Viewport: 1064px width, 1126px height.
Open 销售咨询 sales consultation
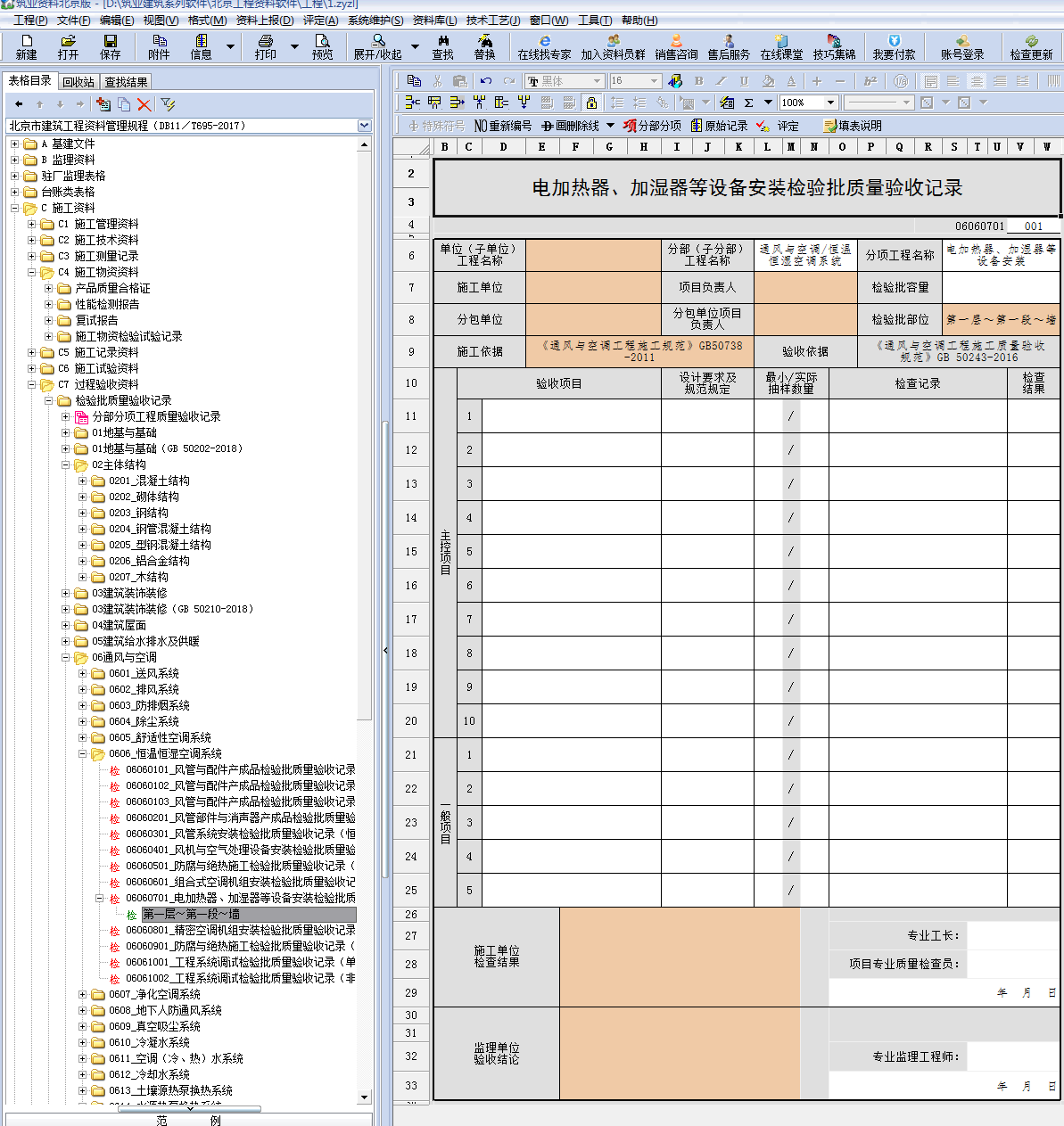(x=677, y=46)
